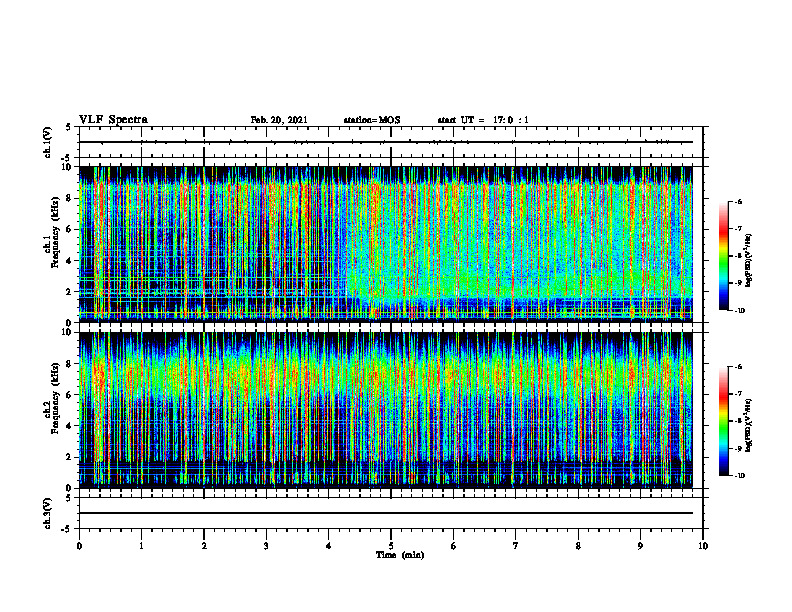Click the ch.1 spectrogram color scale bar
This screenshot has width=792, height=612.
coord(723,256)
